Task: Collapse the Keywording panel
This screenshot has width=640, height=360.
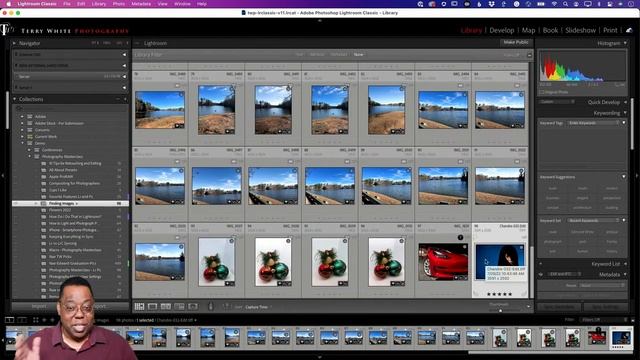Action: click(x=625, y=113)
